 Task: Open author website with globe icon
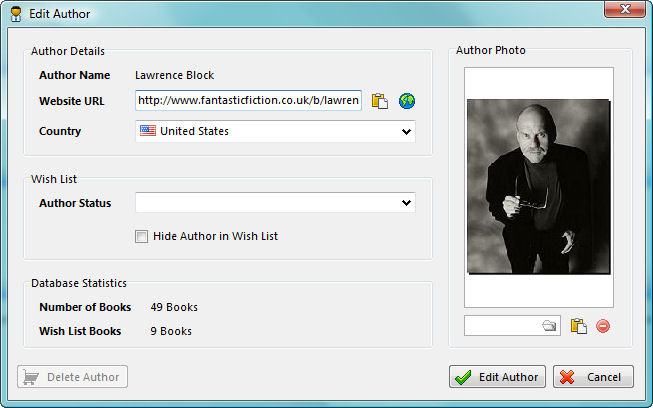click(x=407, y=101)
